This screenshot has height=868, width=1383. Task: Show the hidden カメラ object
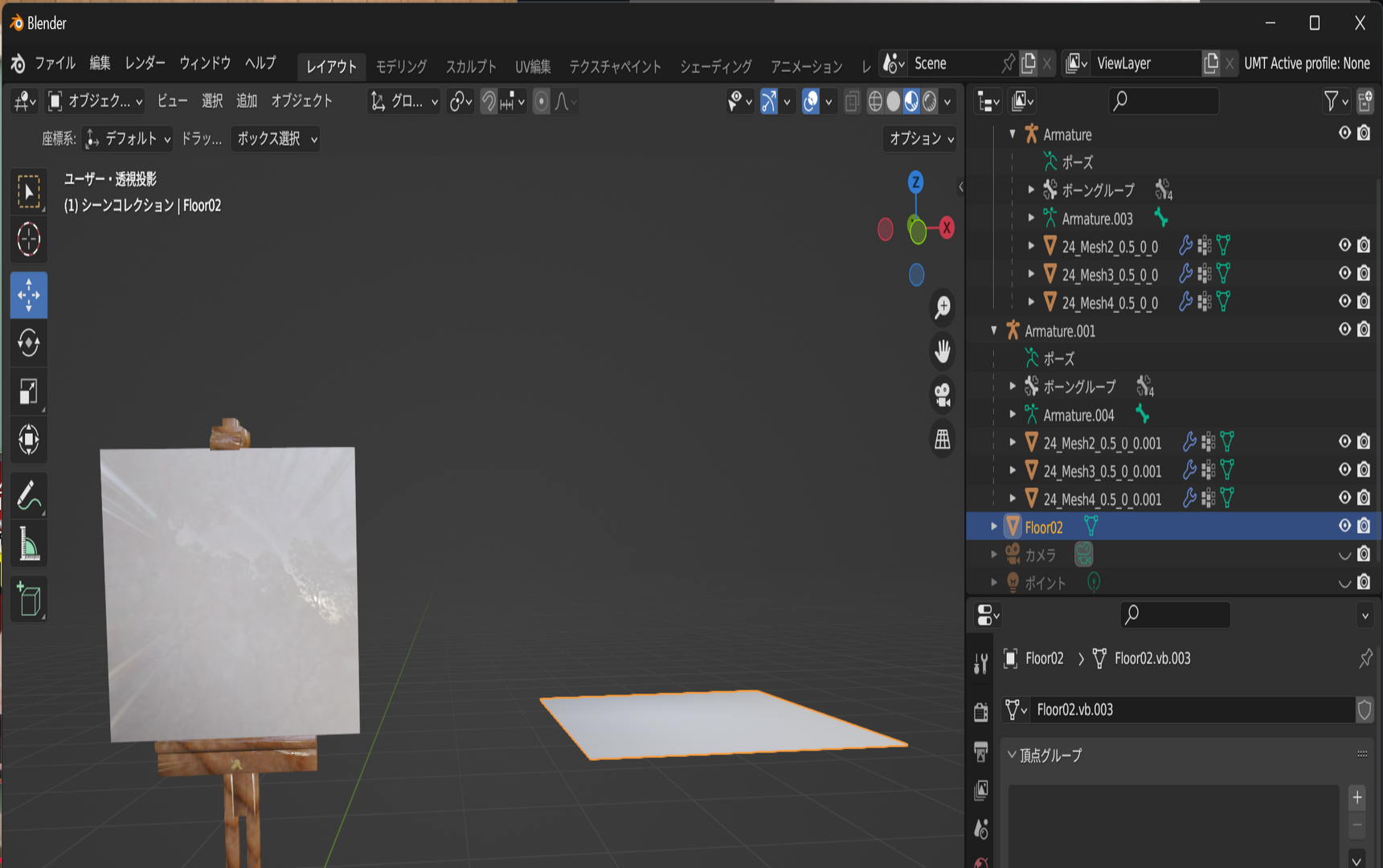coord(1344,555)
